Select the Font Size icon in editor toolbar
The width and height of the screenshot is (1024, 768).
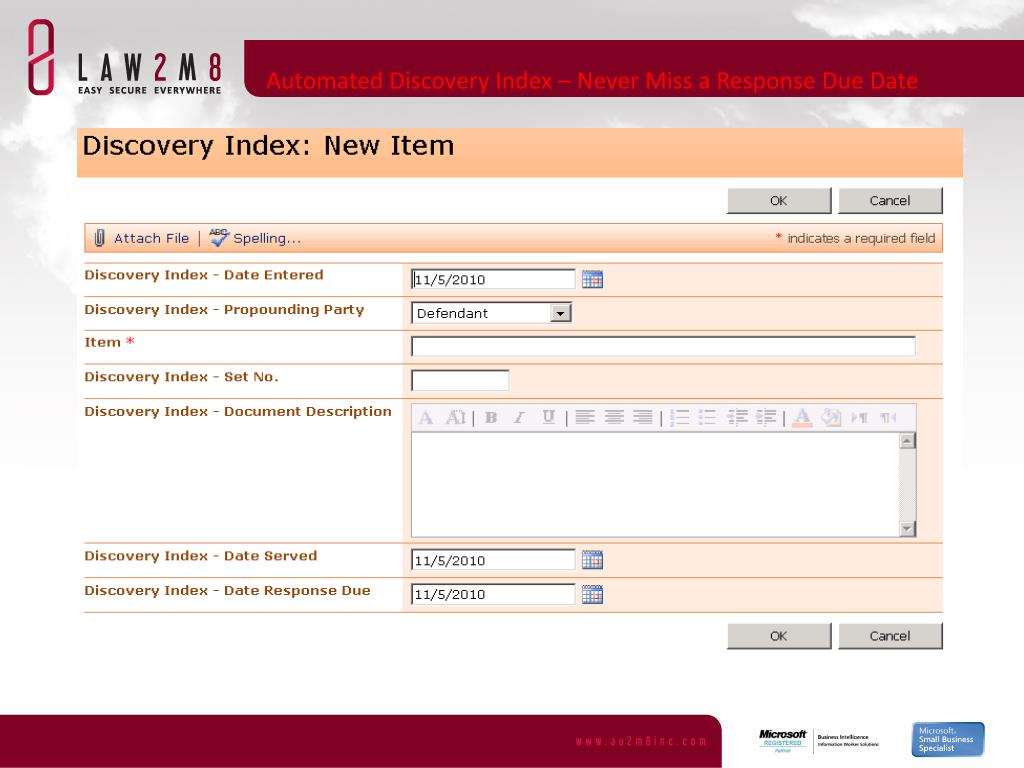[x=455, y=417]
